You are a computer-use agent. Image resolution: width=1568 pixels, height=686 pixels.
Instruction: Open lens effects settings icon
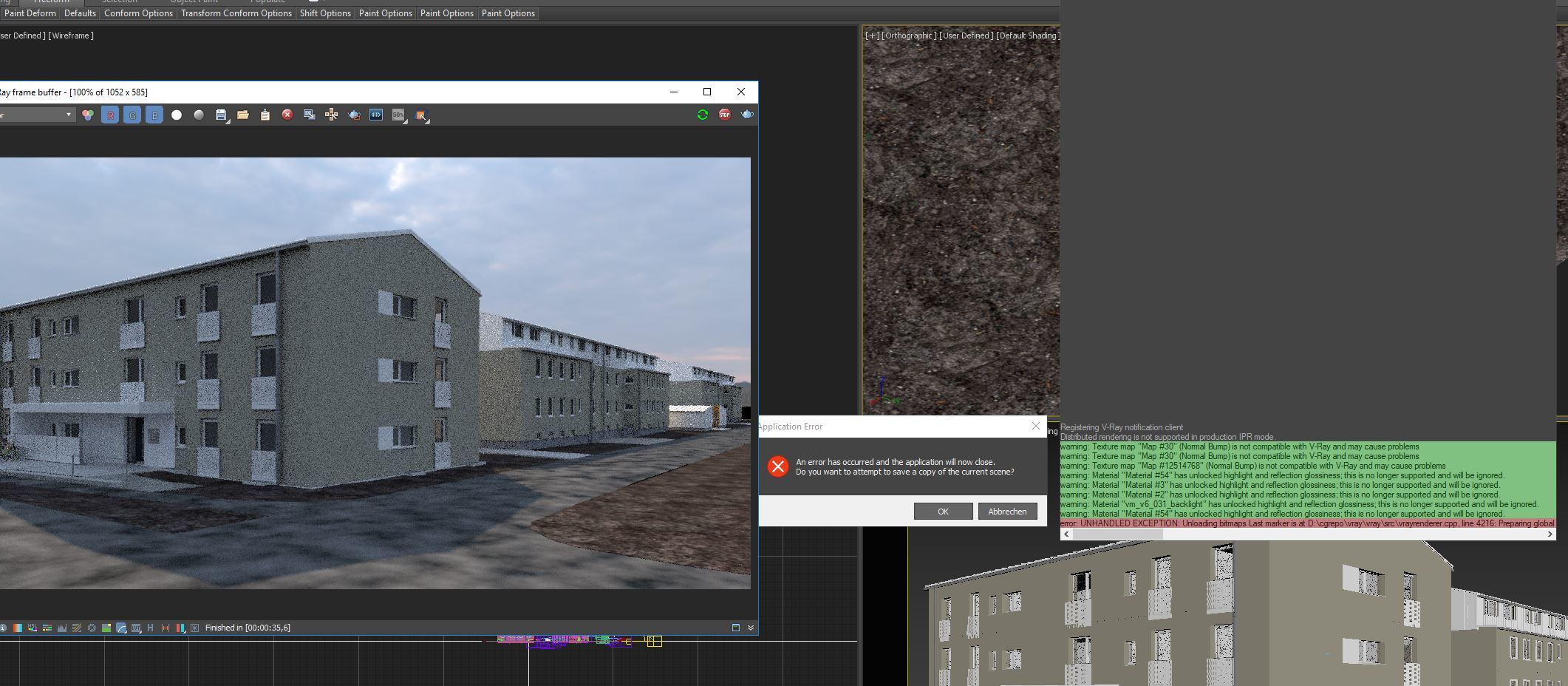194,628
